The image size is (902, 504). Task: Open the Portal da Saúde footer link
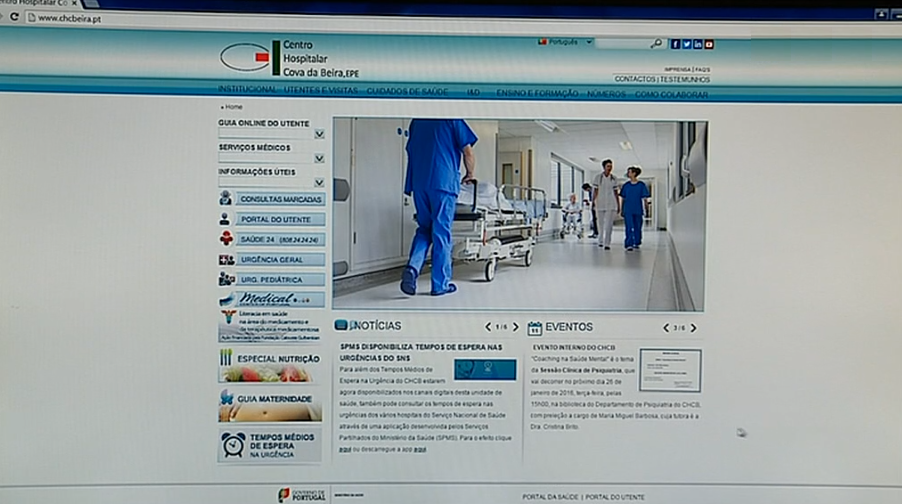click(x=550, y=497)
